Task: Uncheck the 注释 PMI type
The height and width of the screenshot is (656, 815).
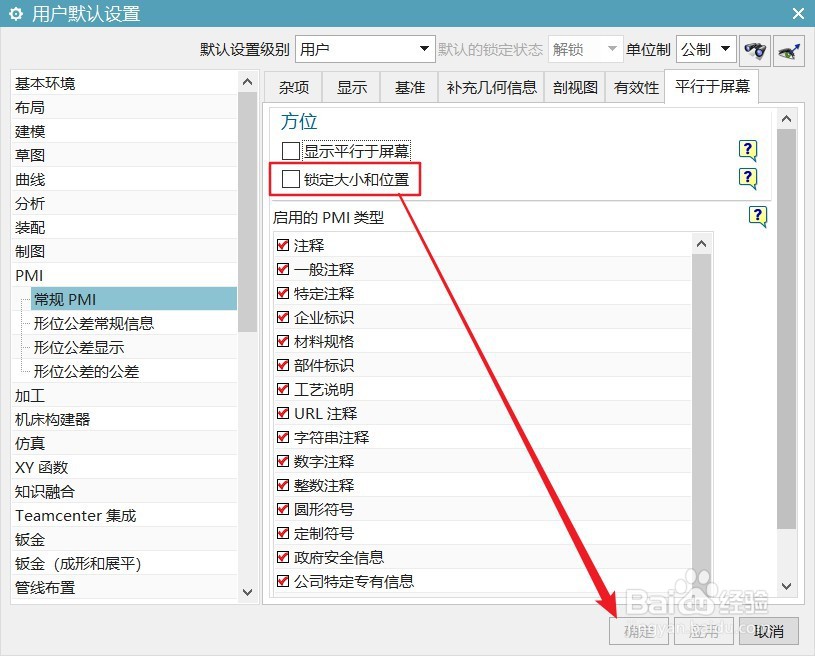Action: tap(281, 245)
